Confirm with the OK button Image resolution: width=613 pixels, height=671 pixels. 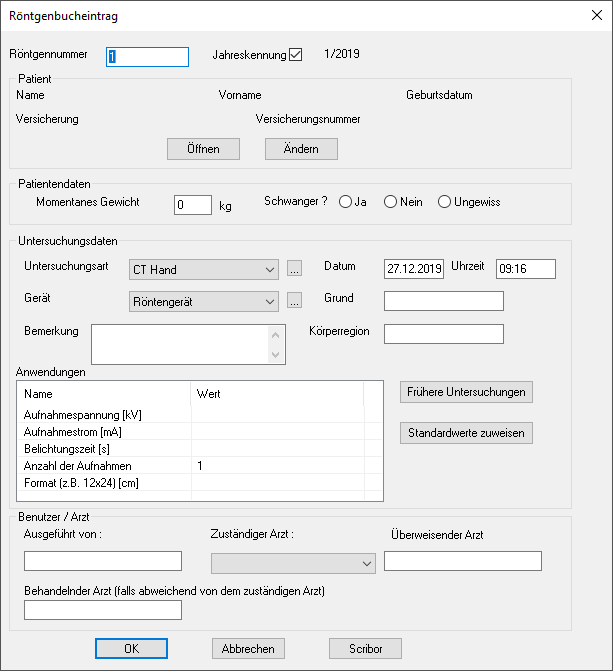coord(131,649)
